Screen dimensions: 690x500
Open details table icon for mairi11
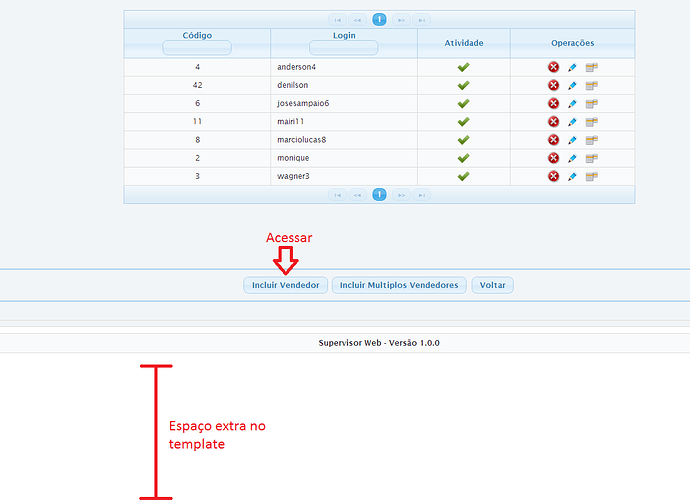pos(591,122)
